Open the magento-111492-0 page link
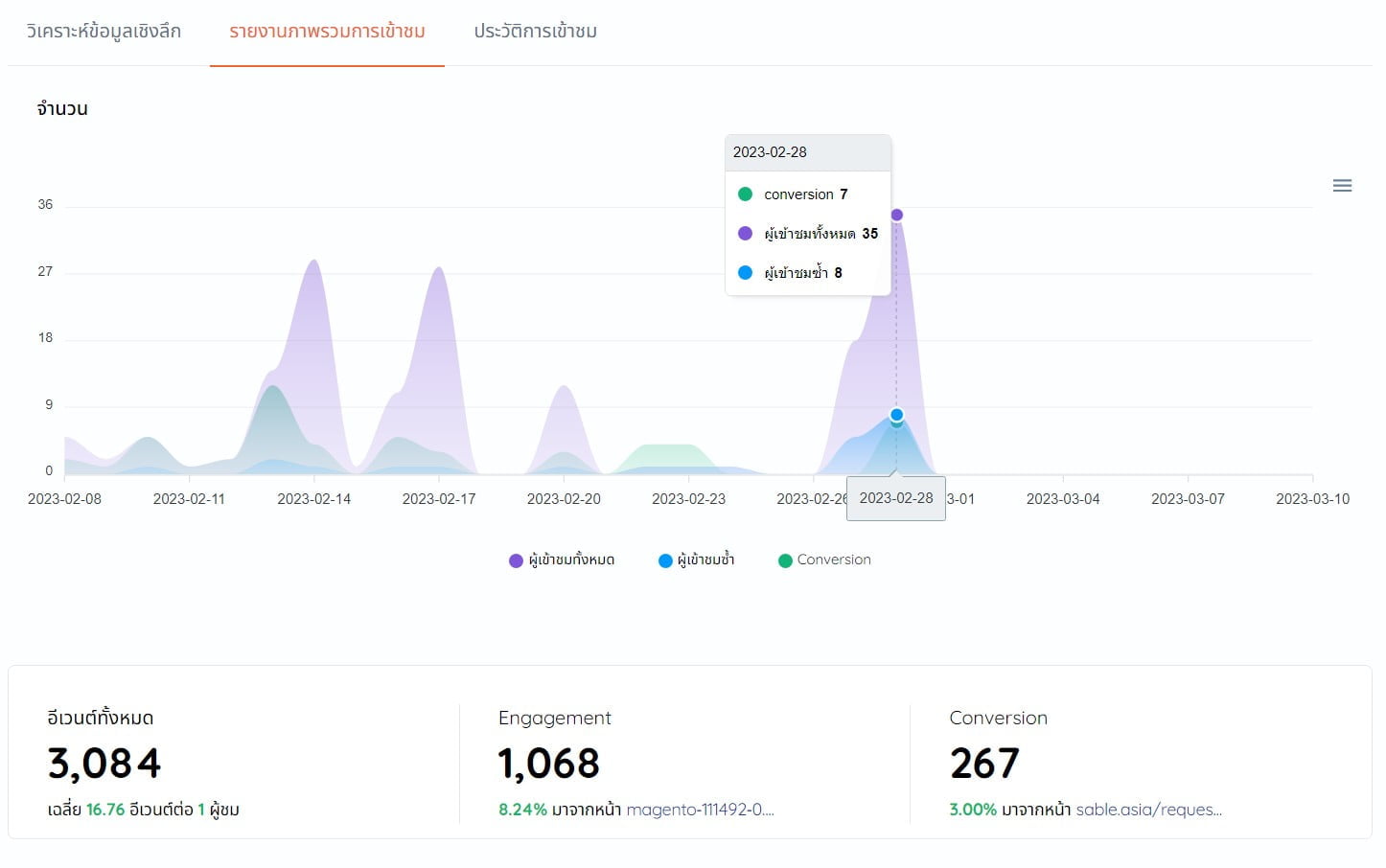The image size is (1386, 868). pos(700,810)
